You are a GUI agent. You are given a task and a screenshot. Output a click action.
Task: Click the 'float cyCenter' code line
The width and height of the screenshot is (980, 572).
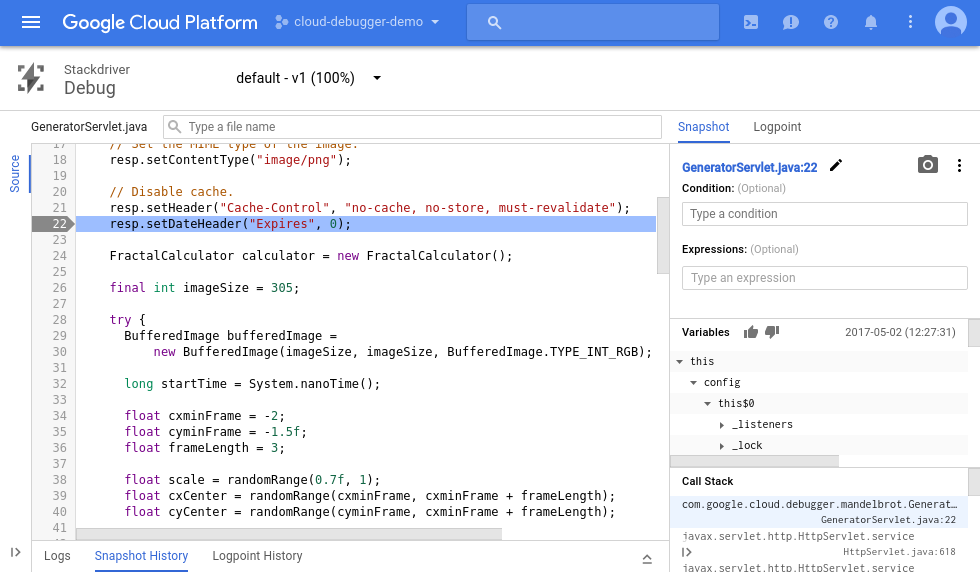pyautogui.click(x=369, y=512)
